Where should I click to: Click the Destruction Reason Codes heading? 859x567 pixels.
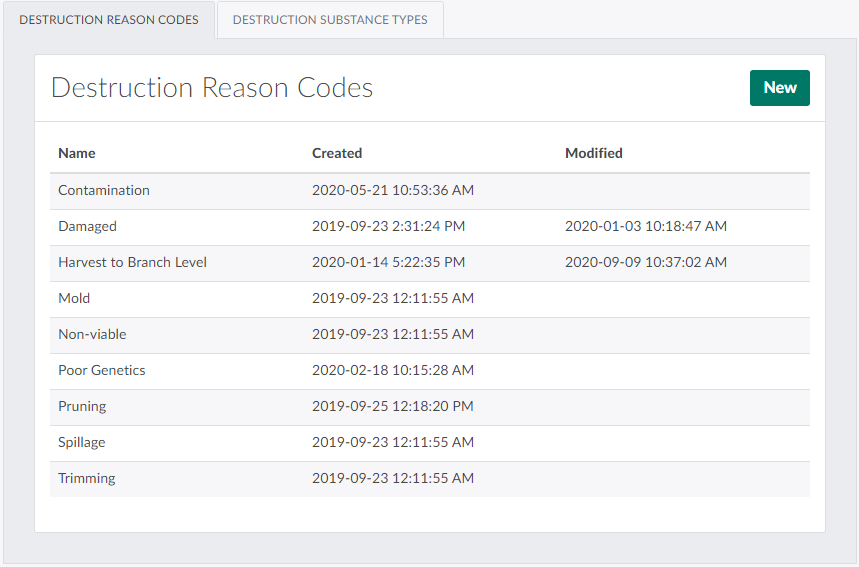(211, 88)
